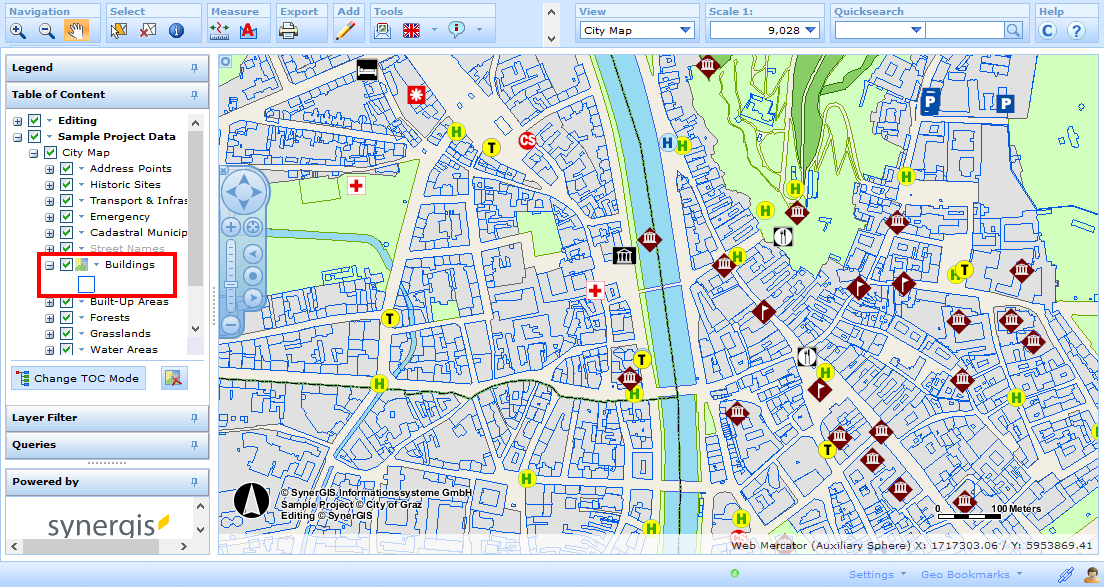Expand the Historic Sites tree node
The width and height of the screenshot is (1104, 587).
point(49,184)
